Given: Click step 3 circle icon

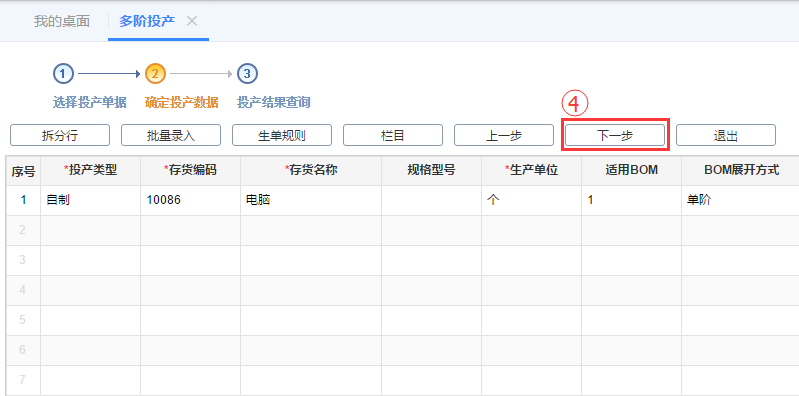Looking at the screenshot, I should 247,74.
